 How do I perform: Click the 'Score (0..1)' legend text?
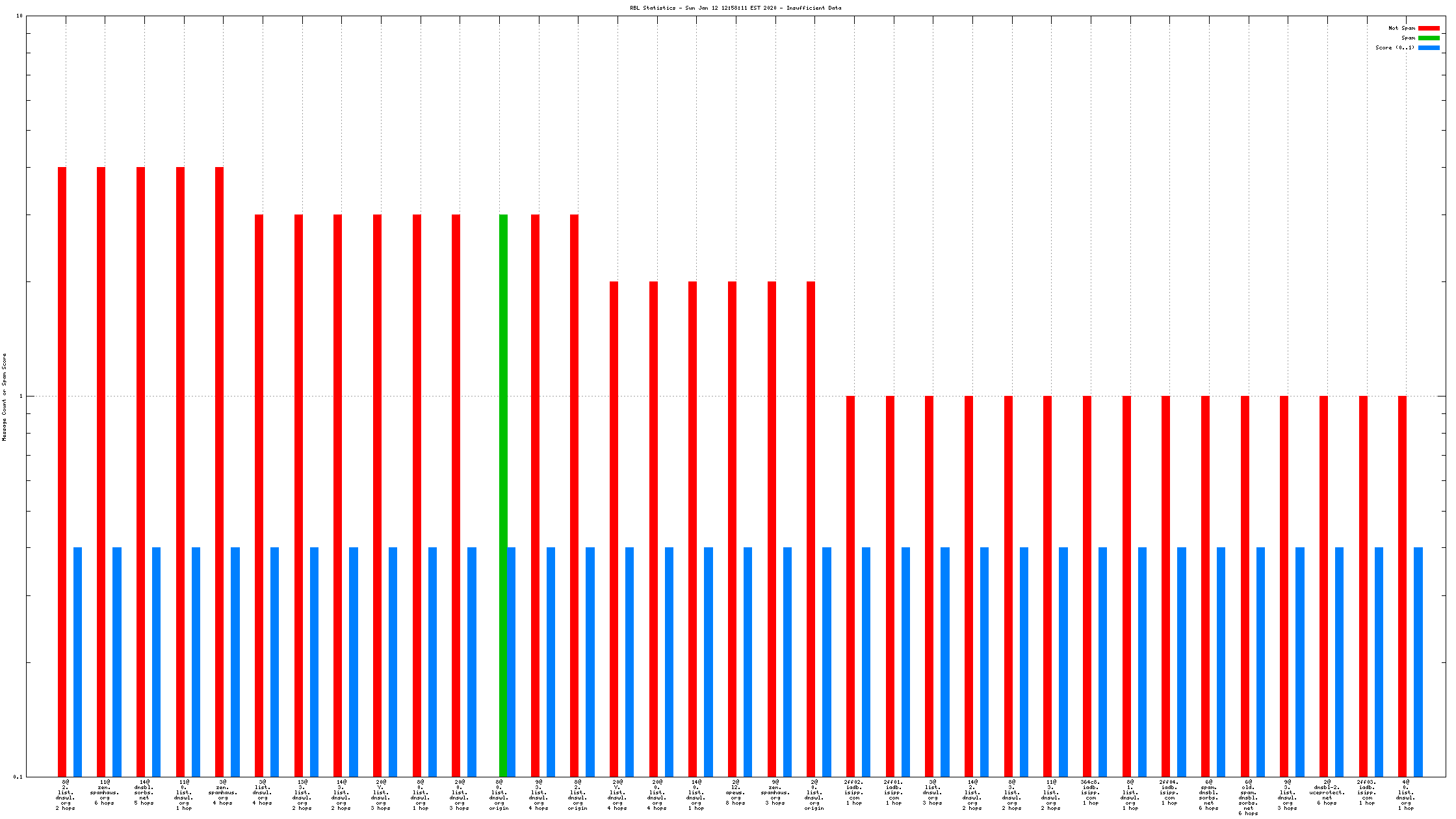[x=1395, y=47]
